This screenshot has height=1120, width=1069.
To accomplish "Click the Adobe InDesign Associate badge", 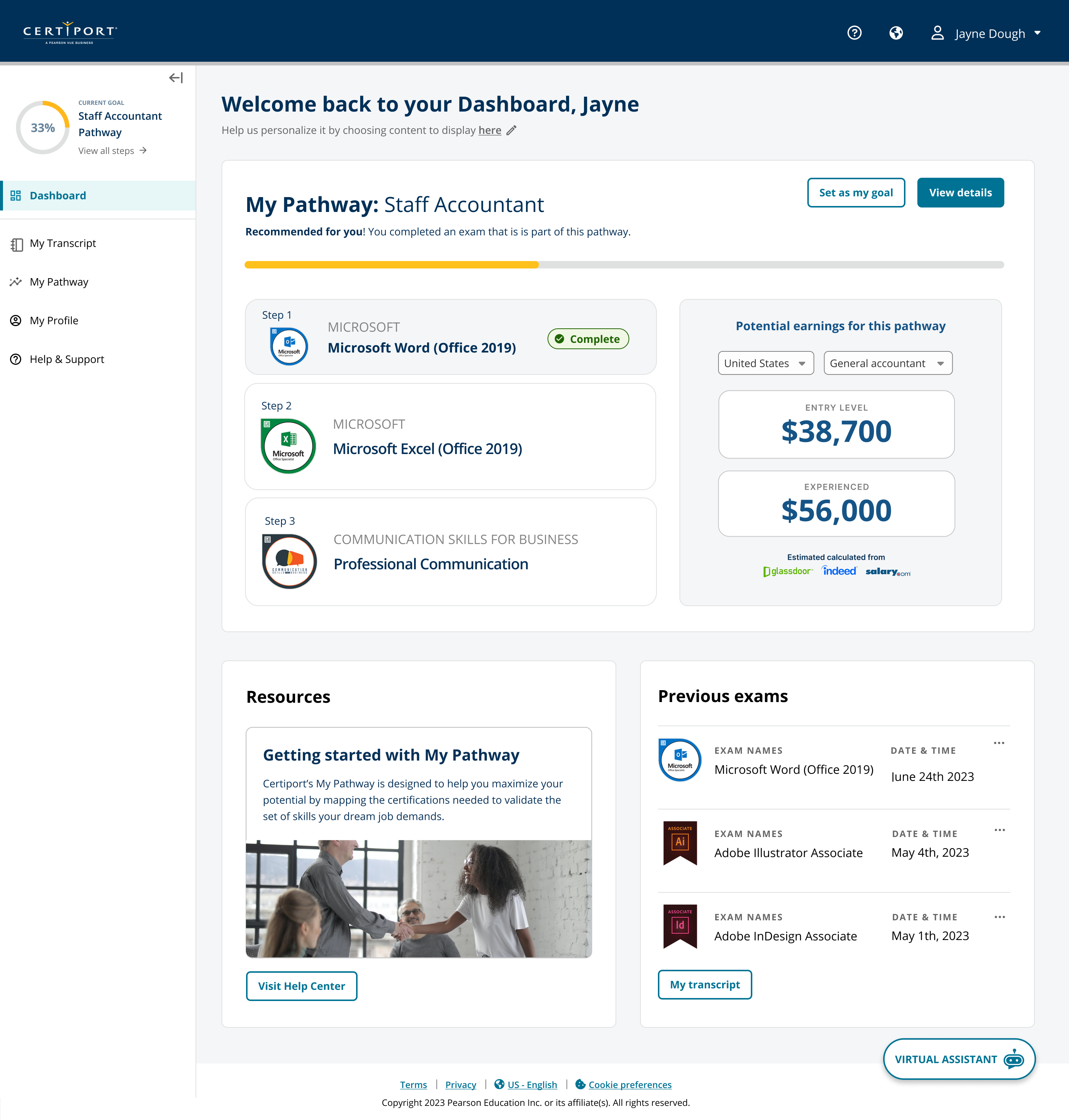I will click(x=680, y=927).
